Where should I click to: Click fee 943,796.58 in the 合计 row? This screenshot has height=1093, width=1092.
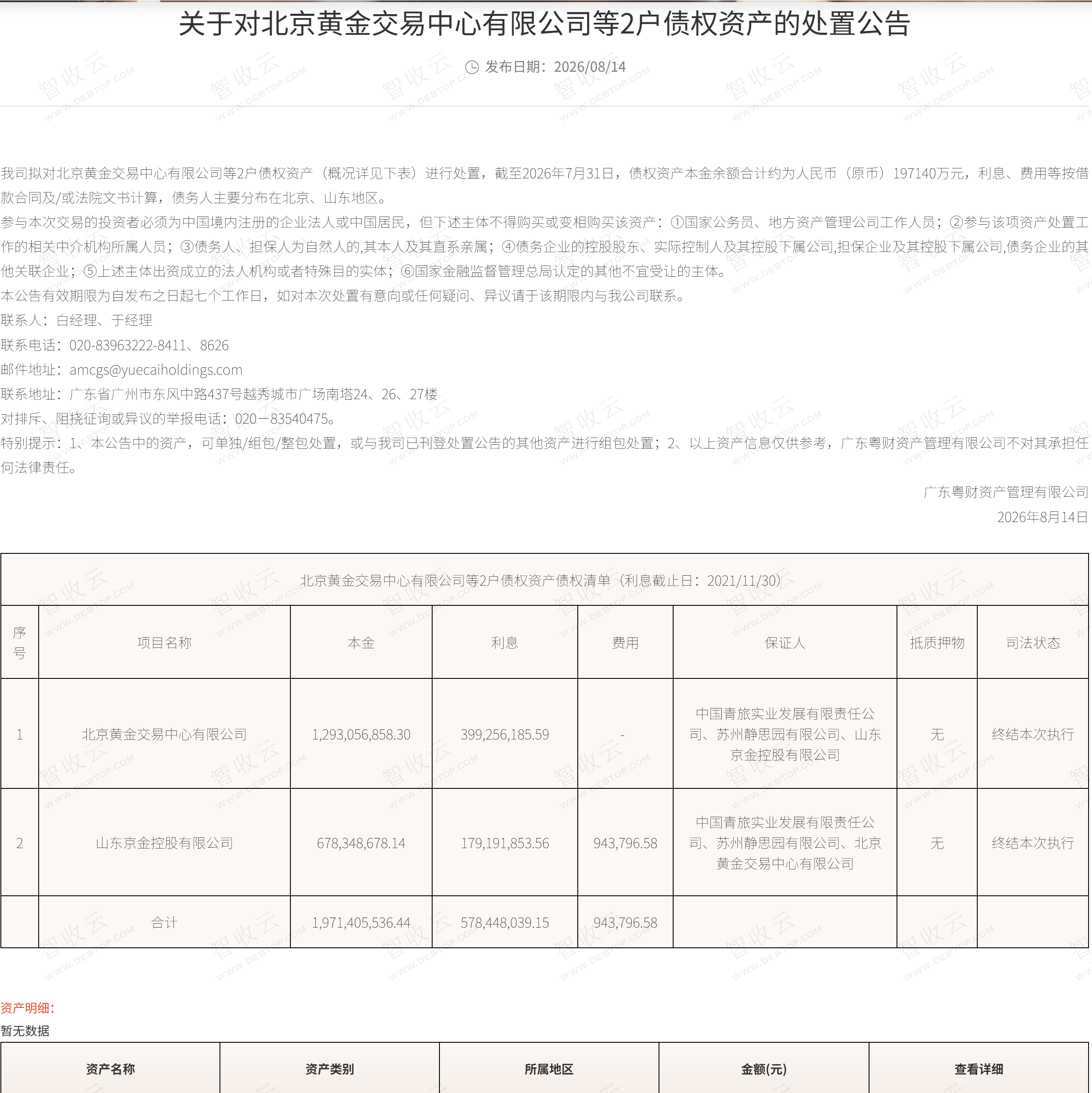pyautogui.click(x=625, y=923)
